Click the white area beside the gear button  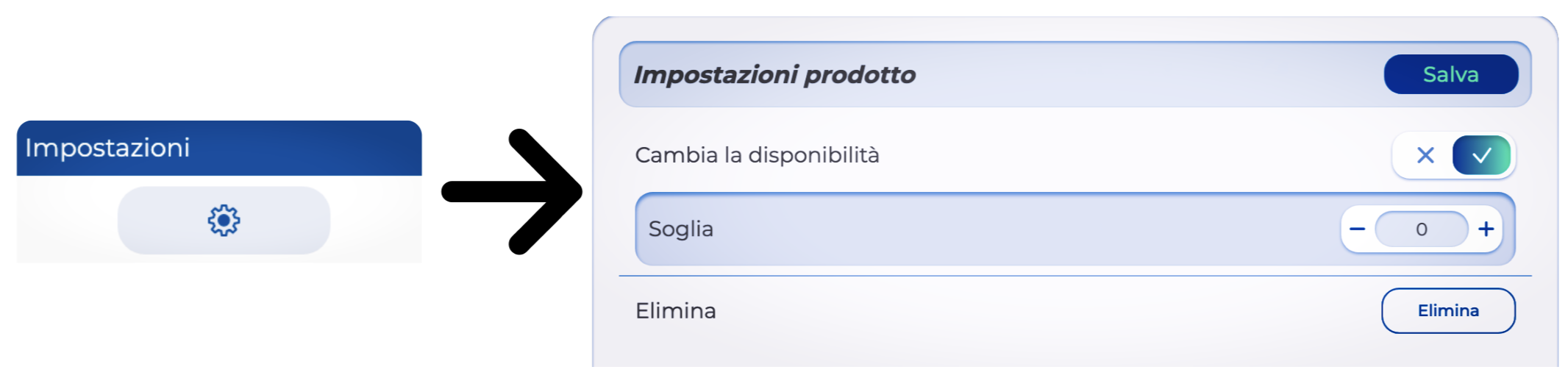(375, 220)
